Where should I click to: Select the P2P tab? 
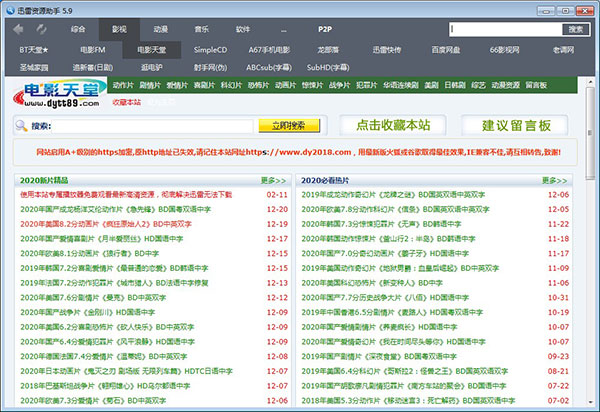[325, 29]
